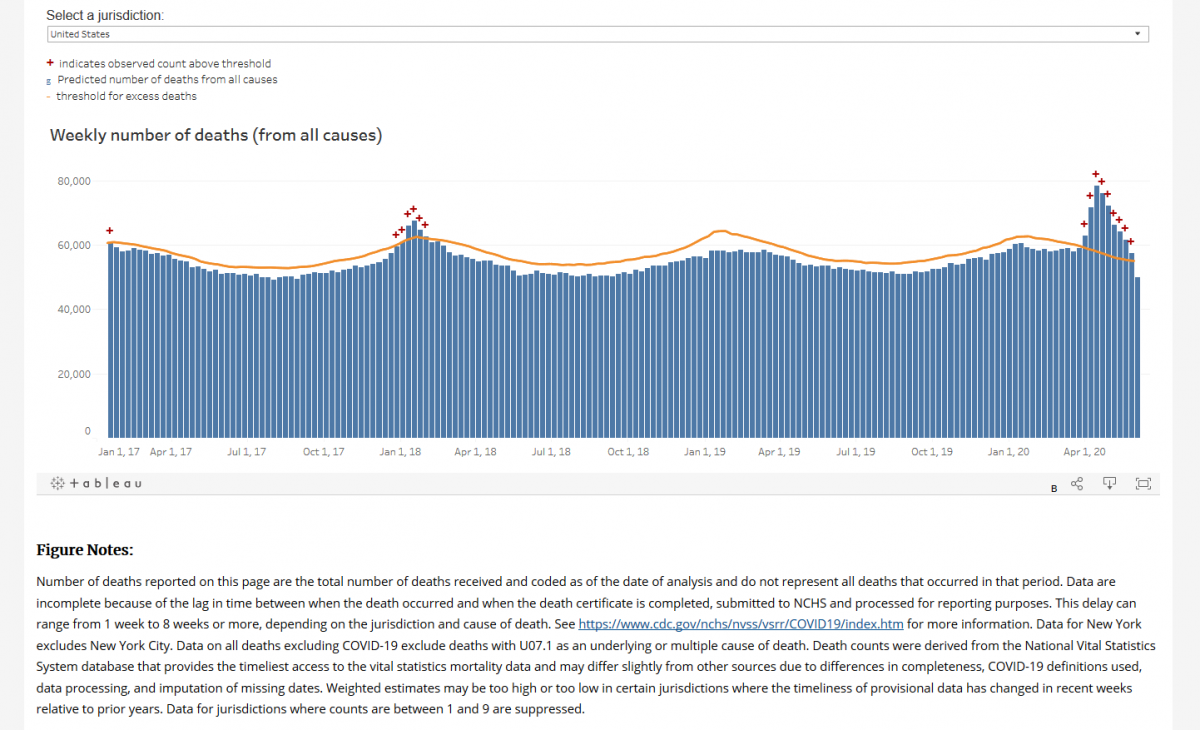
Task: Select 'threshold for excess deaths' legend entry
Action: click(126, 96)
